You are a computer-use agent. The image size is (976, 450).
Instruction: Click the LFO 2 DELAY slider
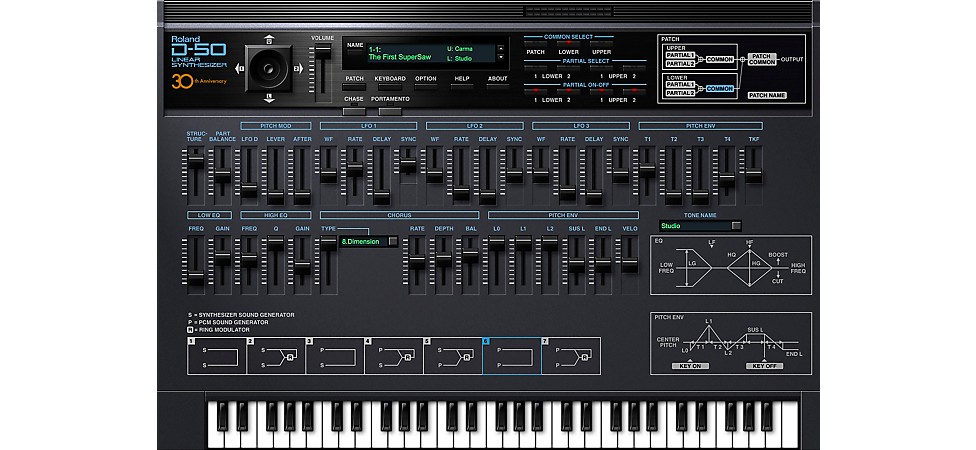[487, 197]
